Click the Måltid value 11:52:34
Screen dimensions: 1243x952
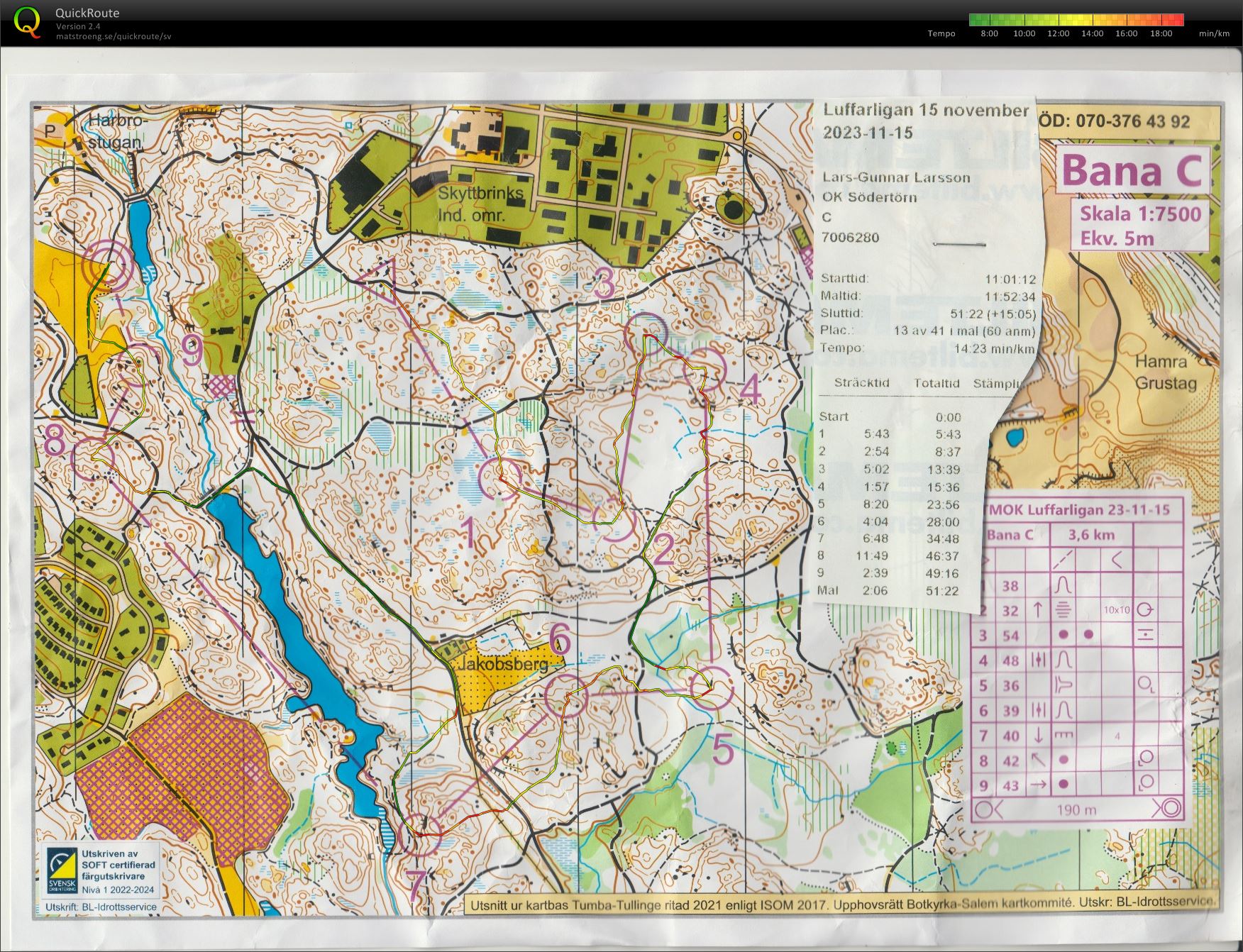(1010, 297)
